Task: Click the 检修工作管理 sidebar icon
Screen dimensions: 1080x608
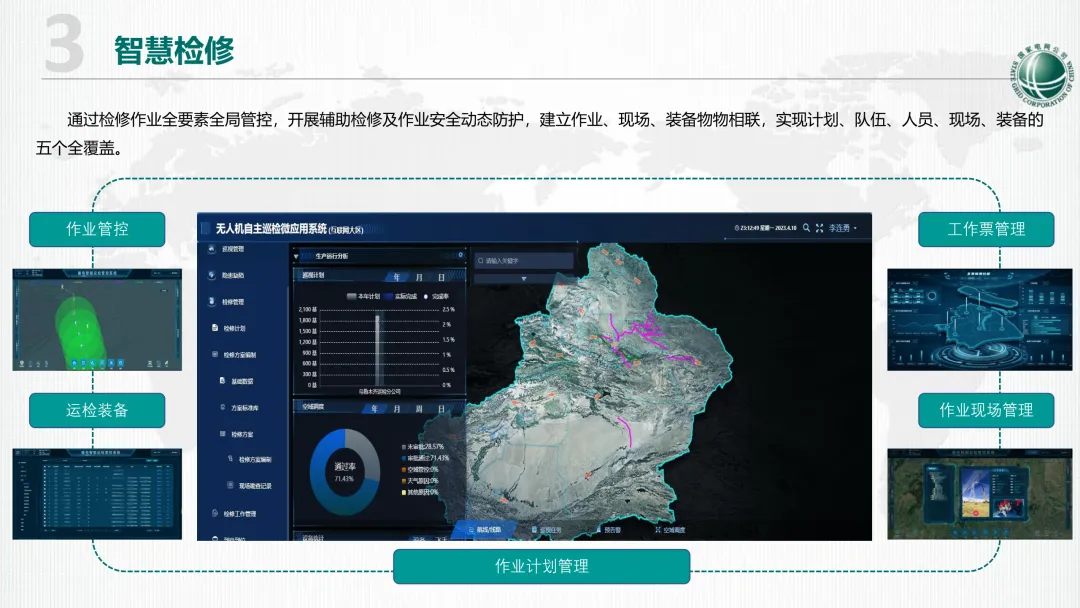Action: coord(216,513)
